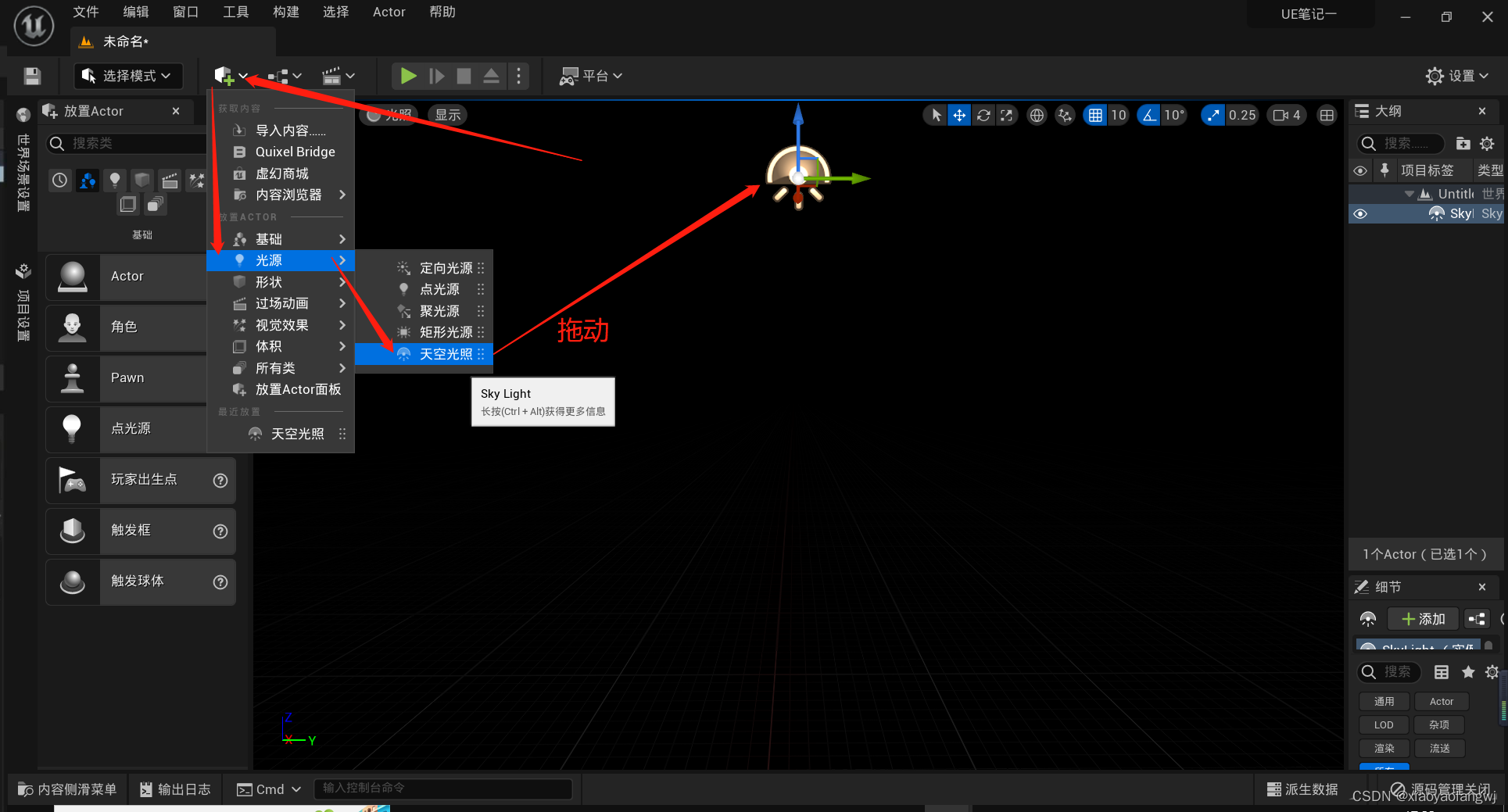Open the 窗口 menu
This screenshot has height=812, width=1508.
click(x=186, y=12)
